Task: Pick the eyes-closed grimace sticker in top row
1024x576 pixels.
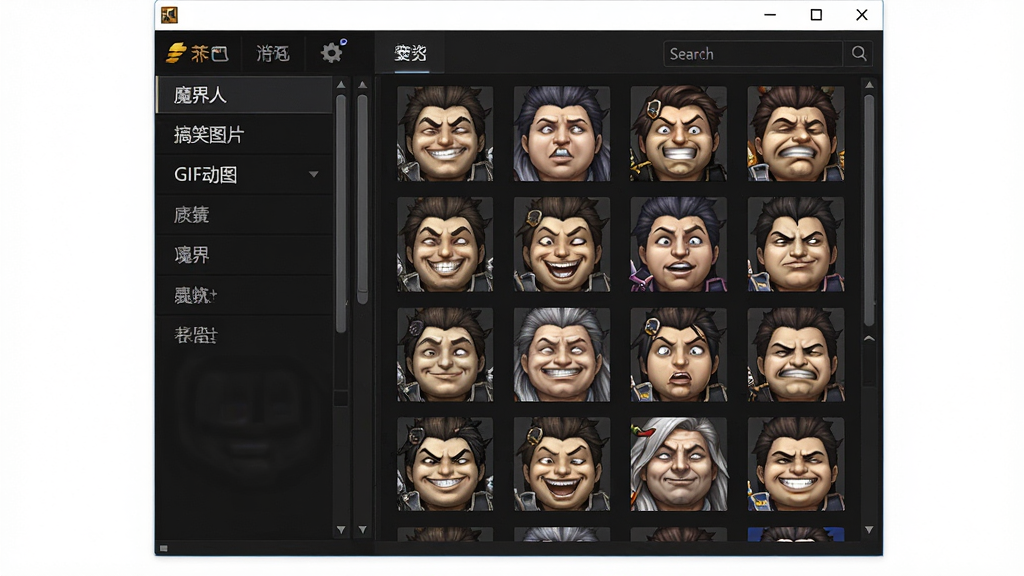Action: pos(795,133)
